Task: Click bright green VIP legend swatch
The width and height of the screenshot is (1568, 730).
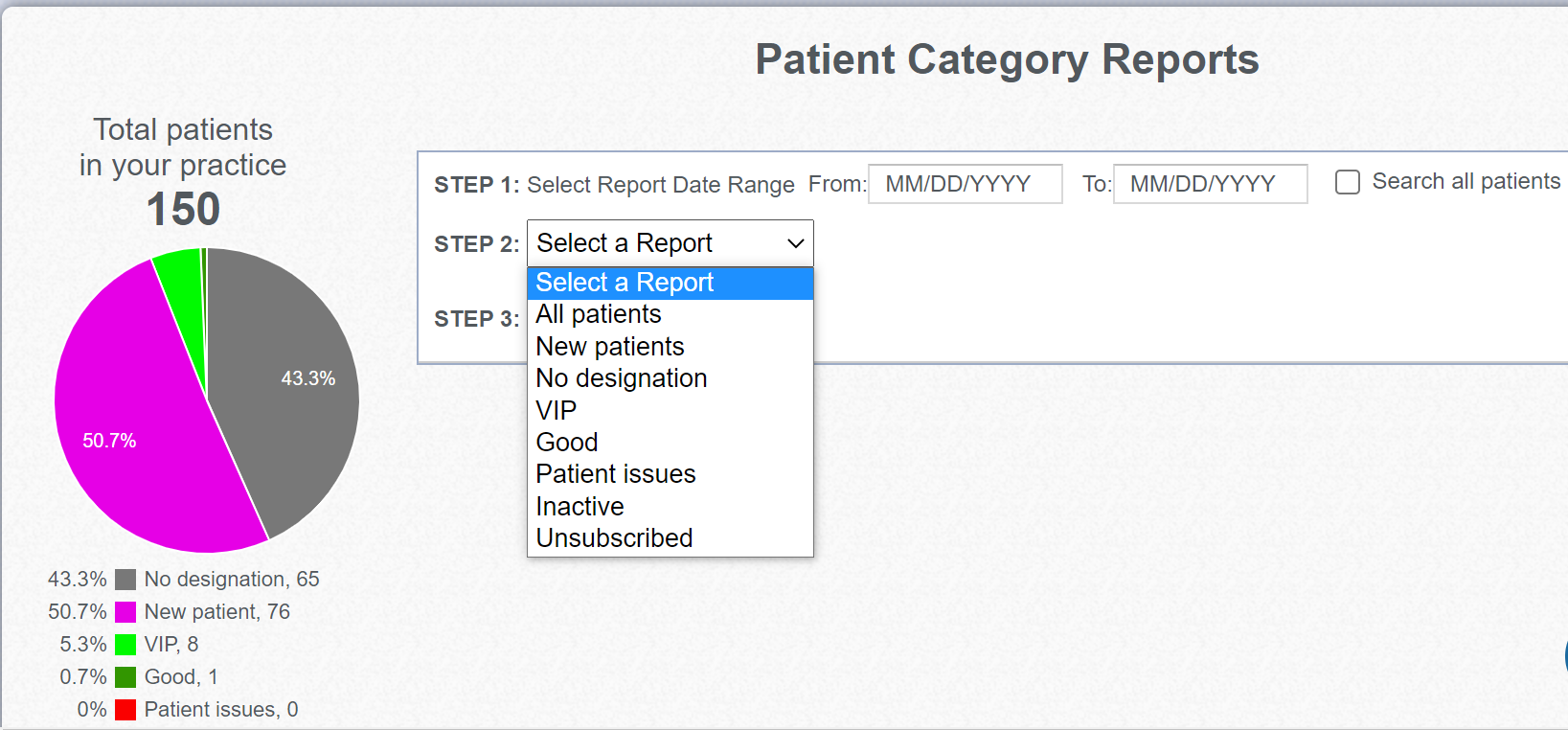Action: tap(125, 645)
